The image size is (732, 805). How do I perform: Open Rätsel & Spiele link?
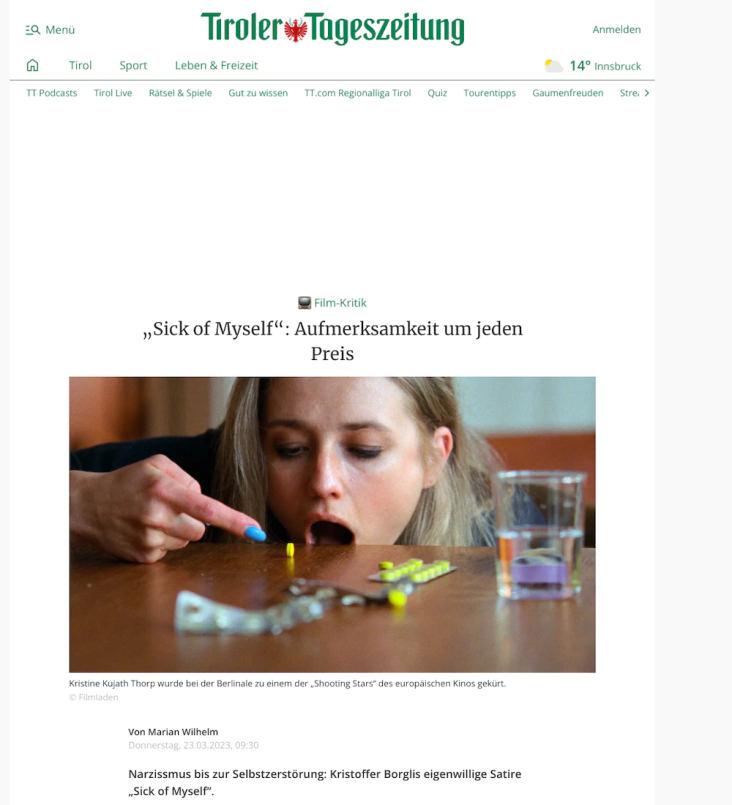[180, 93]
